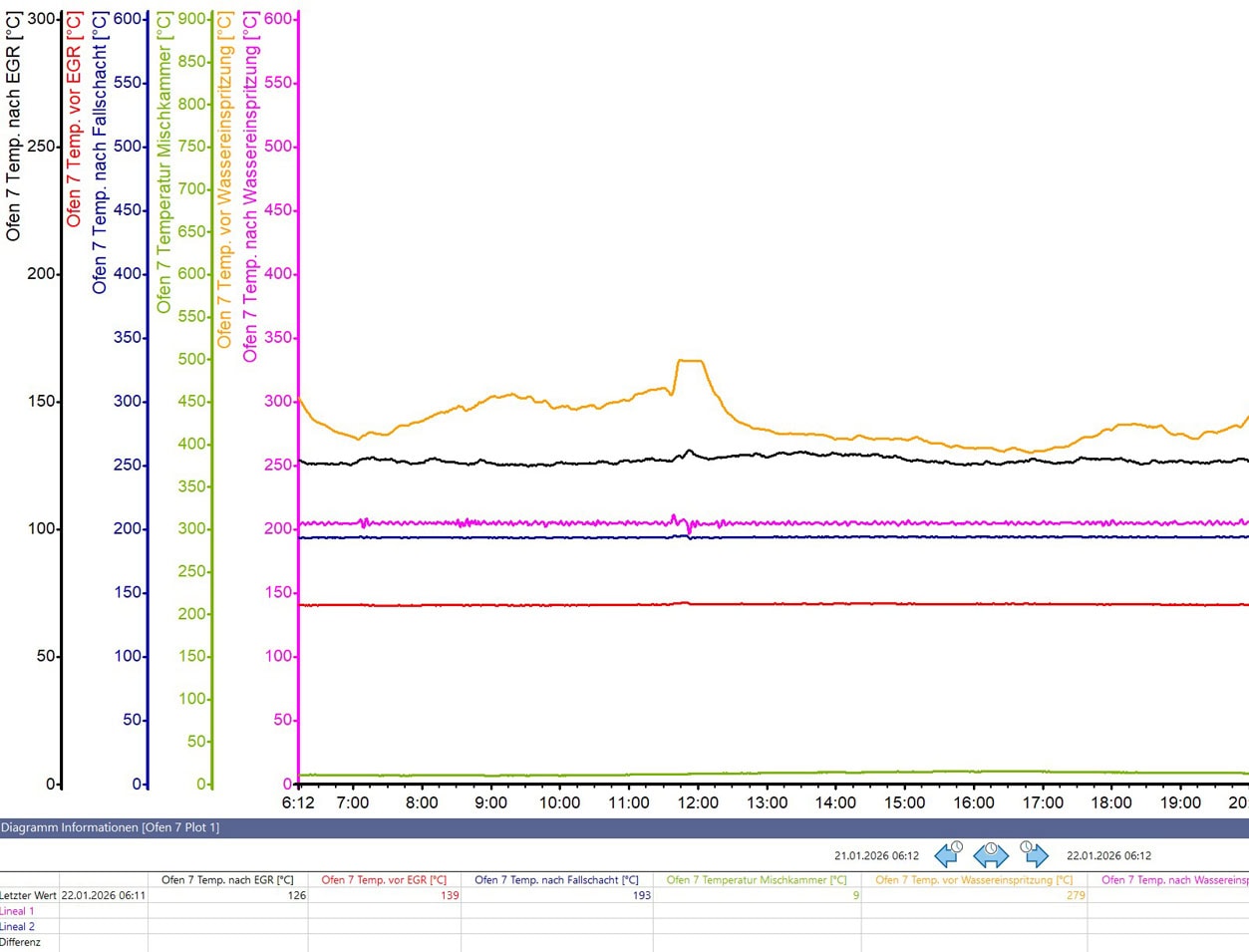Click the orange curve's peak near 12:00

click(x=690, y=361)
